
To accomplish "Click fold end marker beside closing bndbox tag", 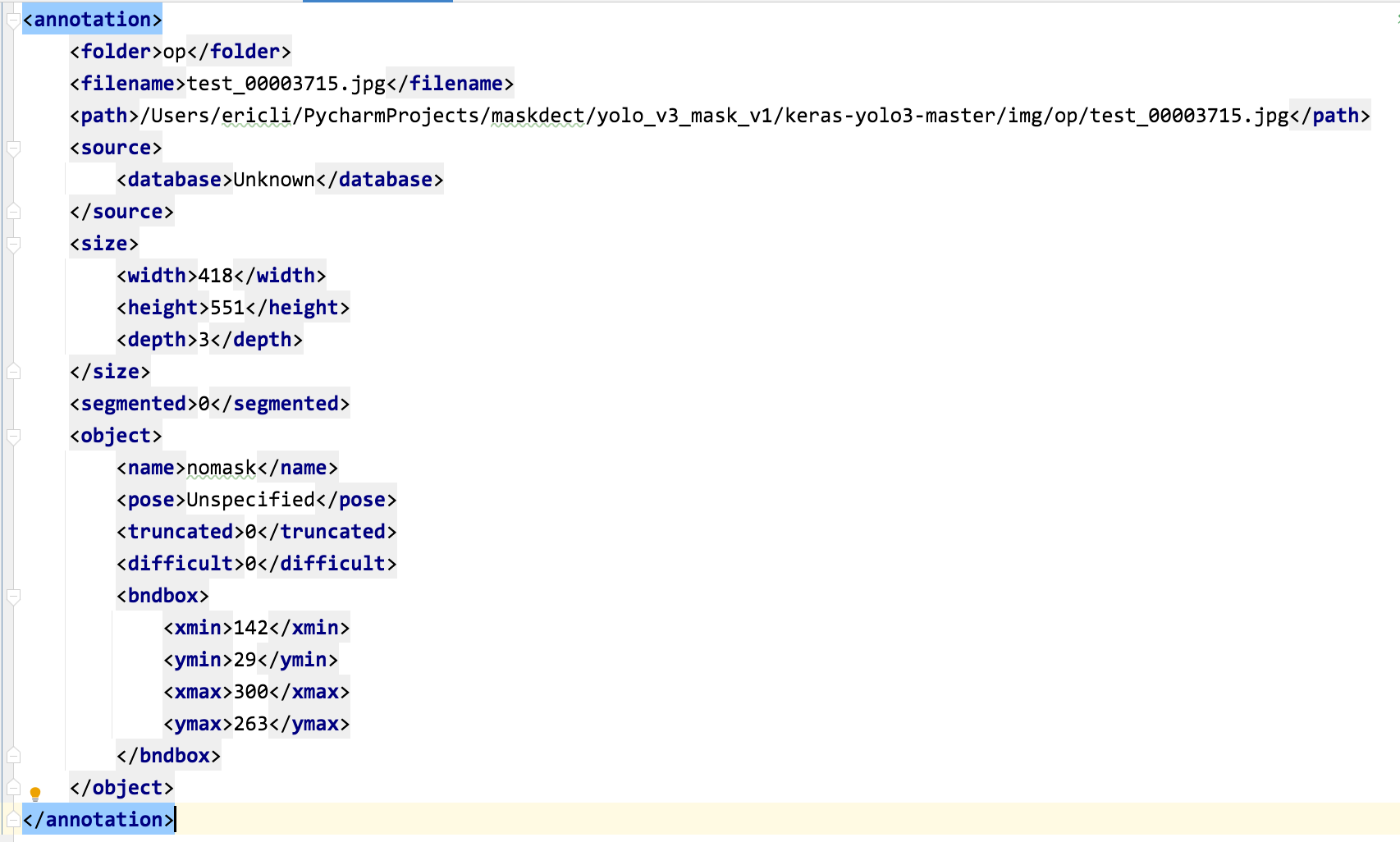I will coord(13,756).
